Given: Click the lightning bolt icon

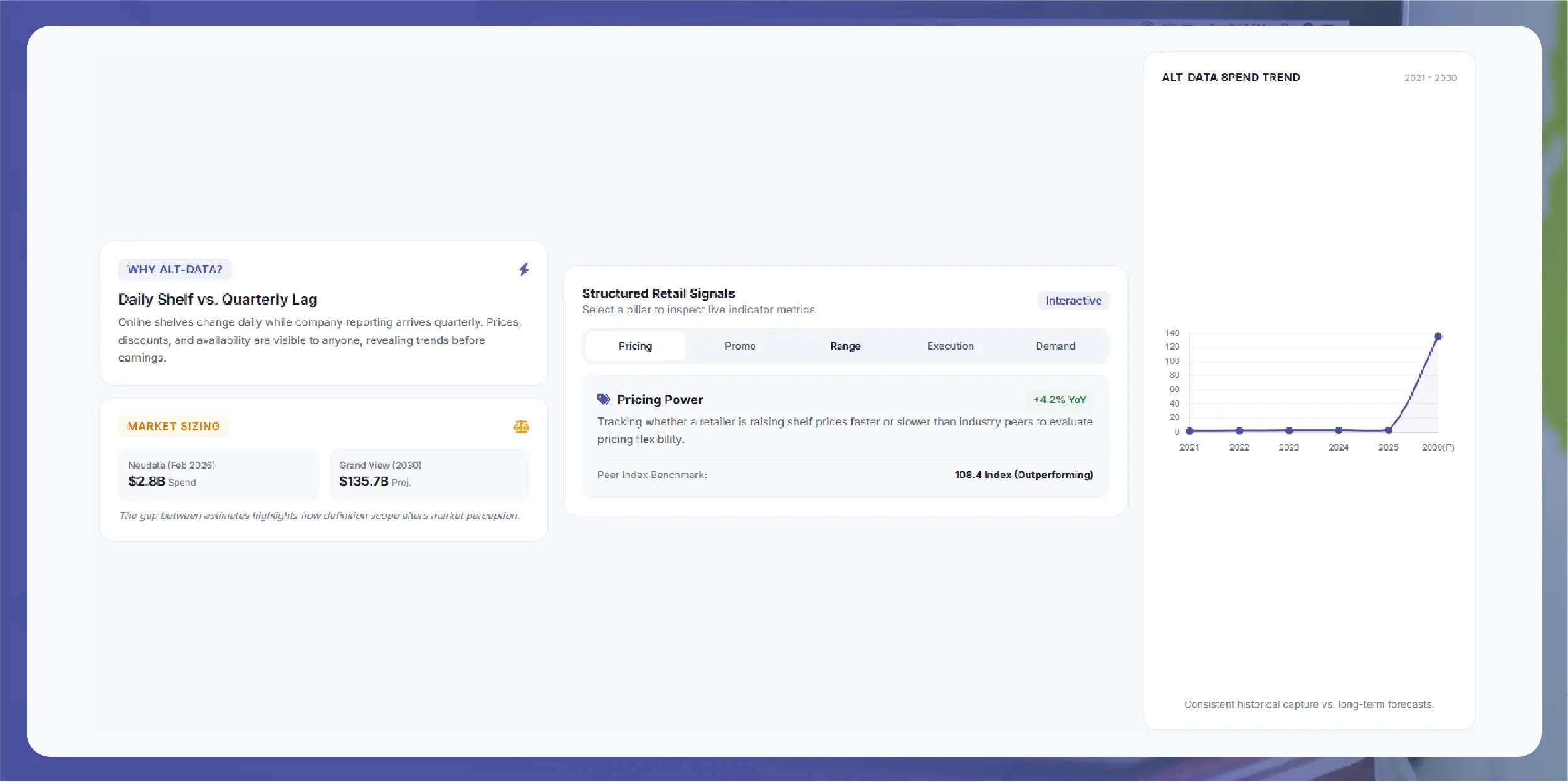Looking at the screenshot, I should [524, 269].
